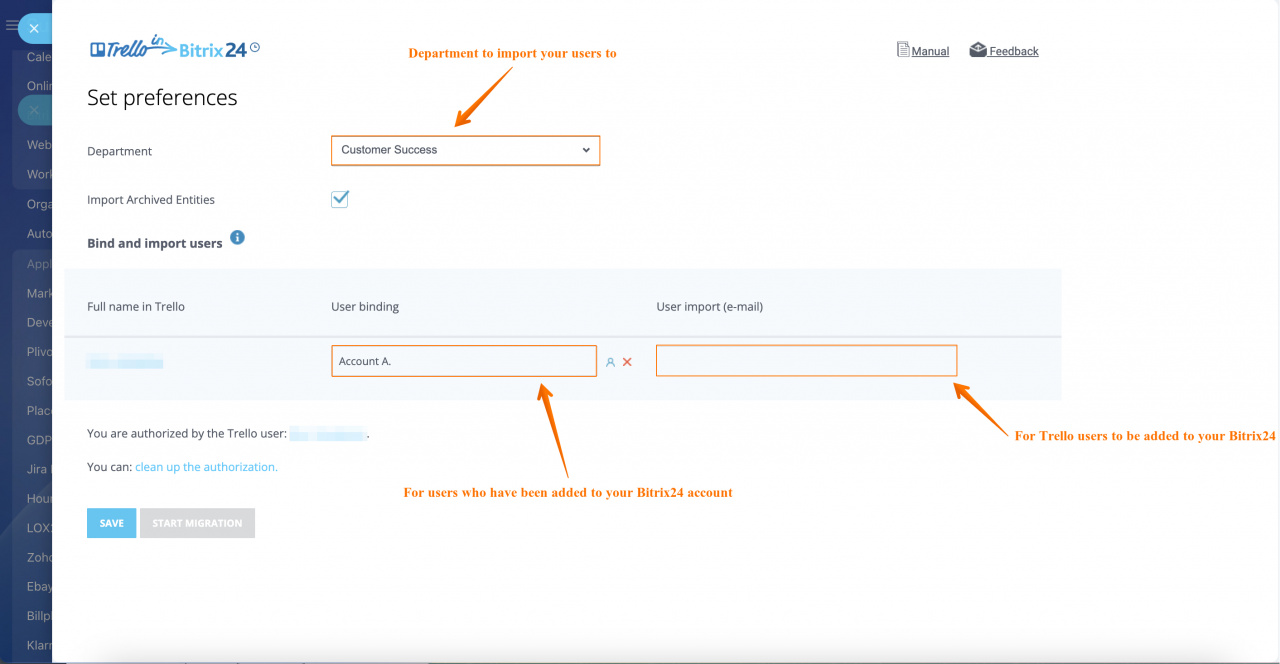Viewport: 1280px width, 664px height.
Task: Close the sidebar item with the blue X
Action: point(34,28)
